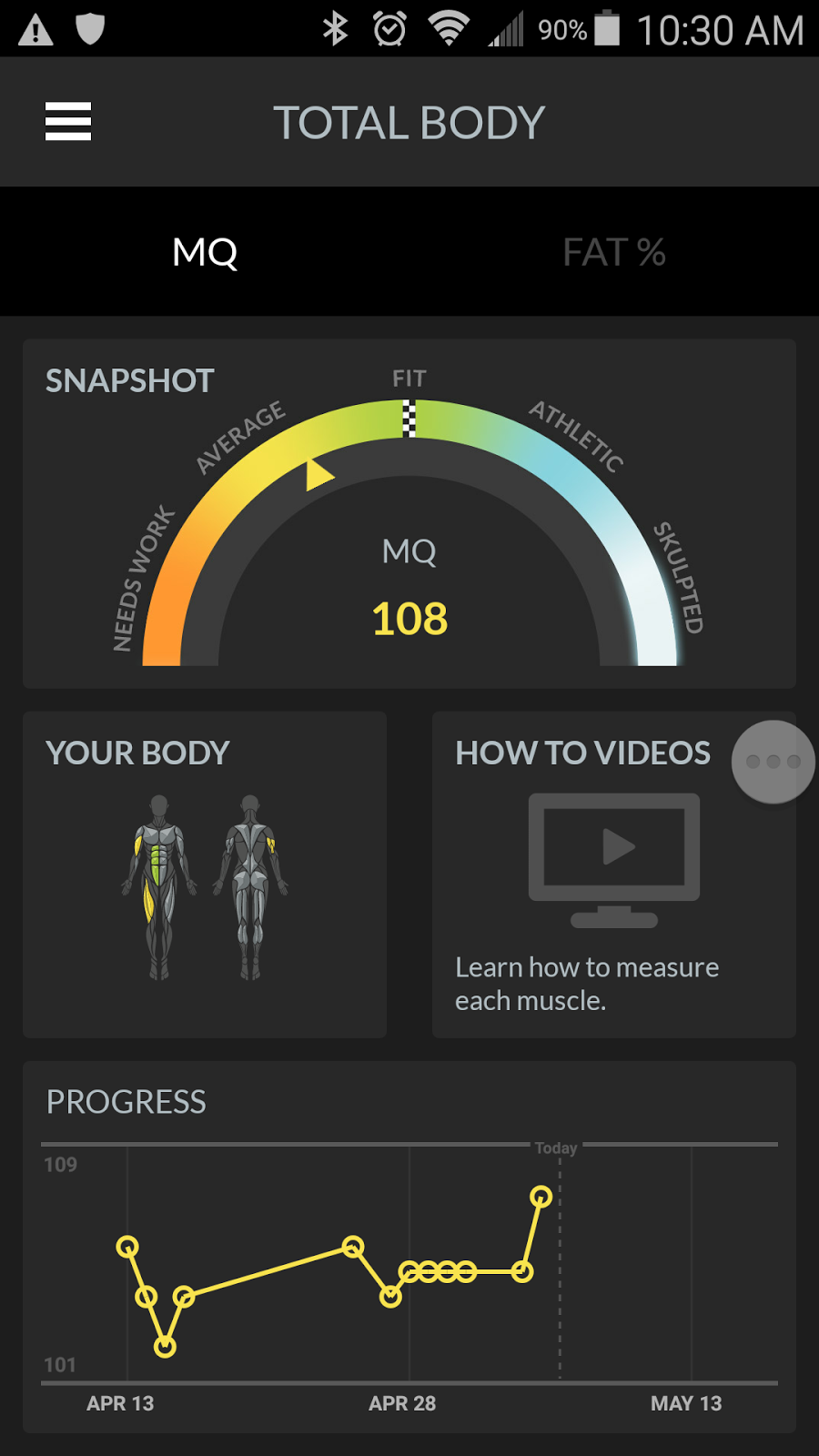The height and width of the screenshot is (1456, 819).
Task: Open the hamburger navigation menu
Action: [x=68, y=121]
